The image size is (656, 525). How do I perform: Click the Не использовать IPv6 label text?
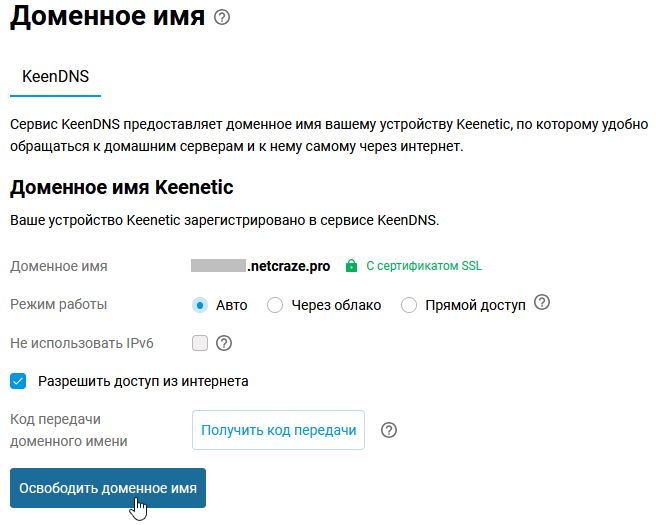(82, 342)
